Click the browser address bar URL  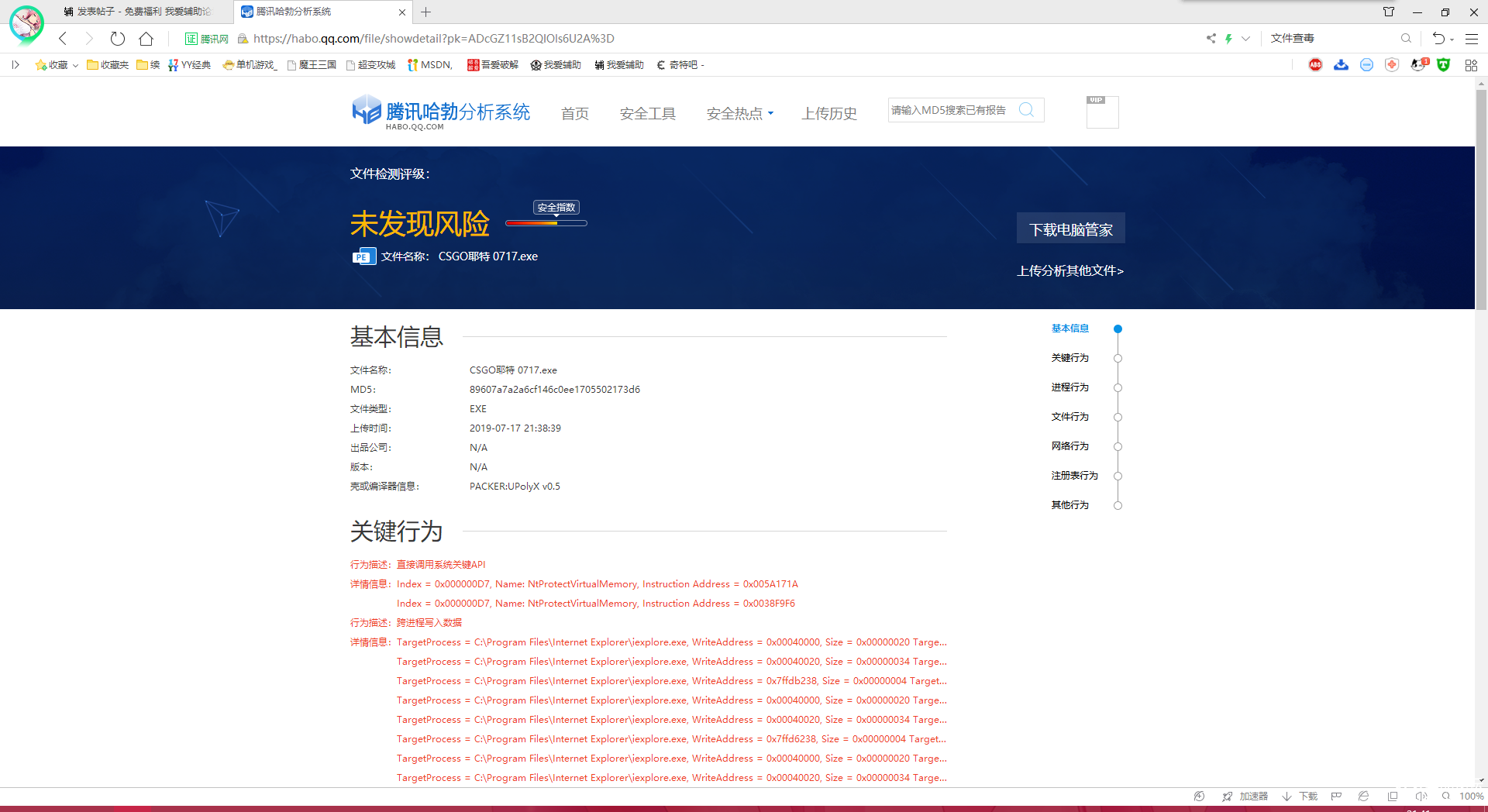[x=433, y=39]
